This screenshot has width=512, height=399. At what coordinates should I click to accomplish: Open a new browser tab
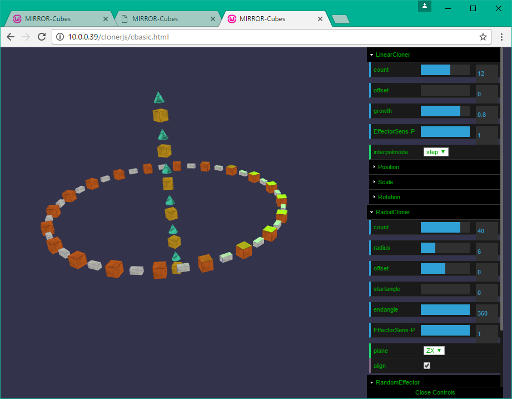point(341,19)
